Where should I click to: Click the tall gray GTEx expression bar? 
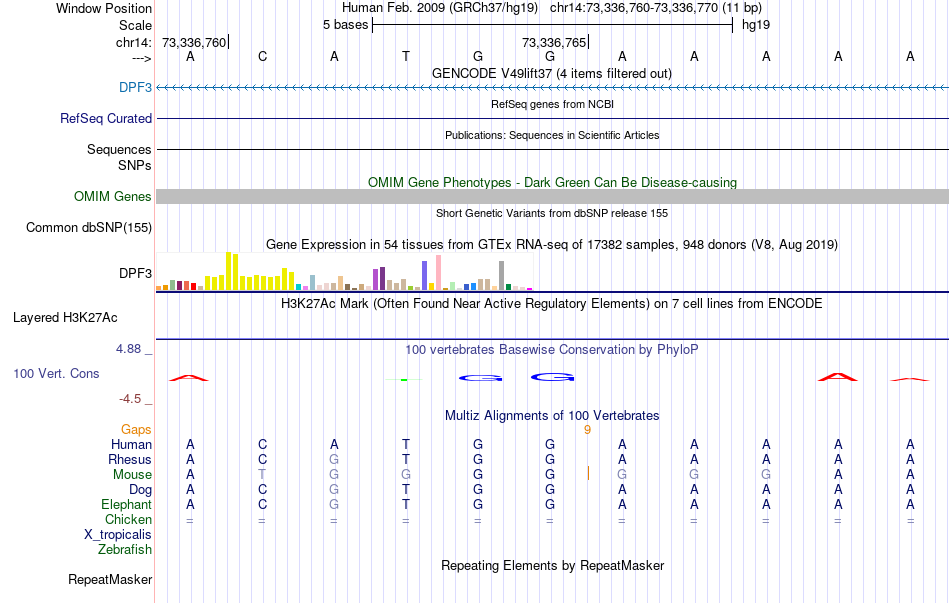(x=502, y=276)
